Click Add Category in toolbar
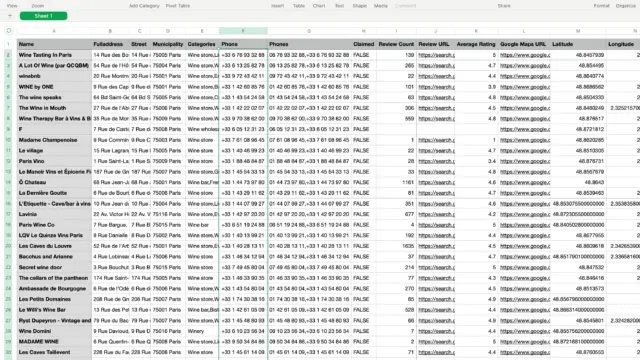Viewport: 640px width, 360px height. click(144, 6)
